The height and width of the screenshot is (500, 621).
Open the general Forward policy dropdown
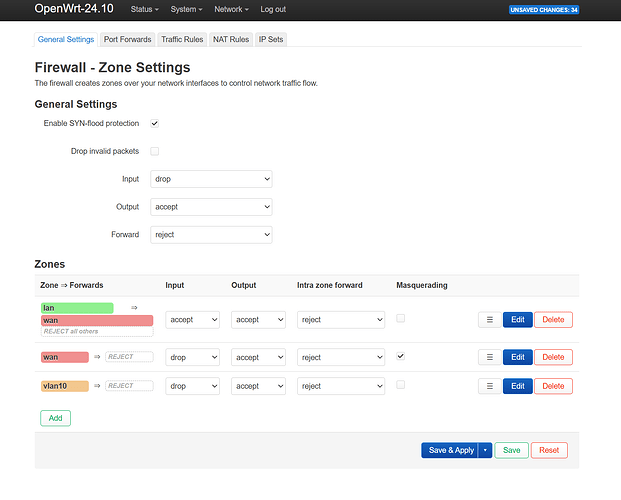click(211, 235)
